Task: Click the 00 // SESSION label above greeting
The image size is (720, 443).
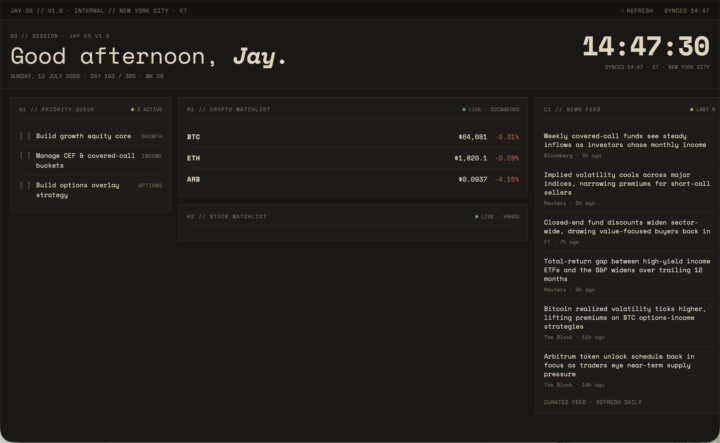Action: click(60, 36)
